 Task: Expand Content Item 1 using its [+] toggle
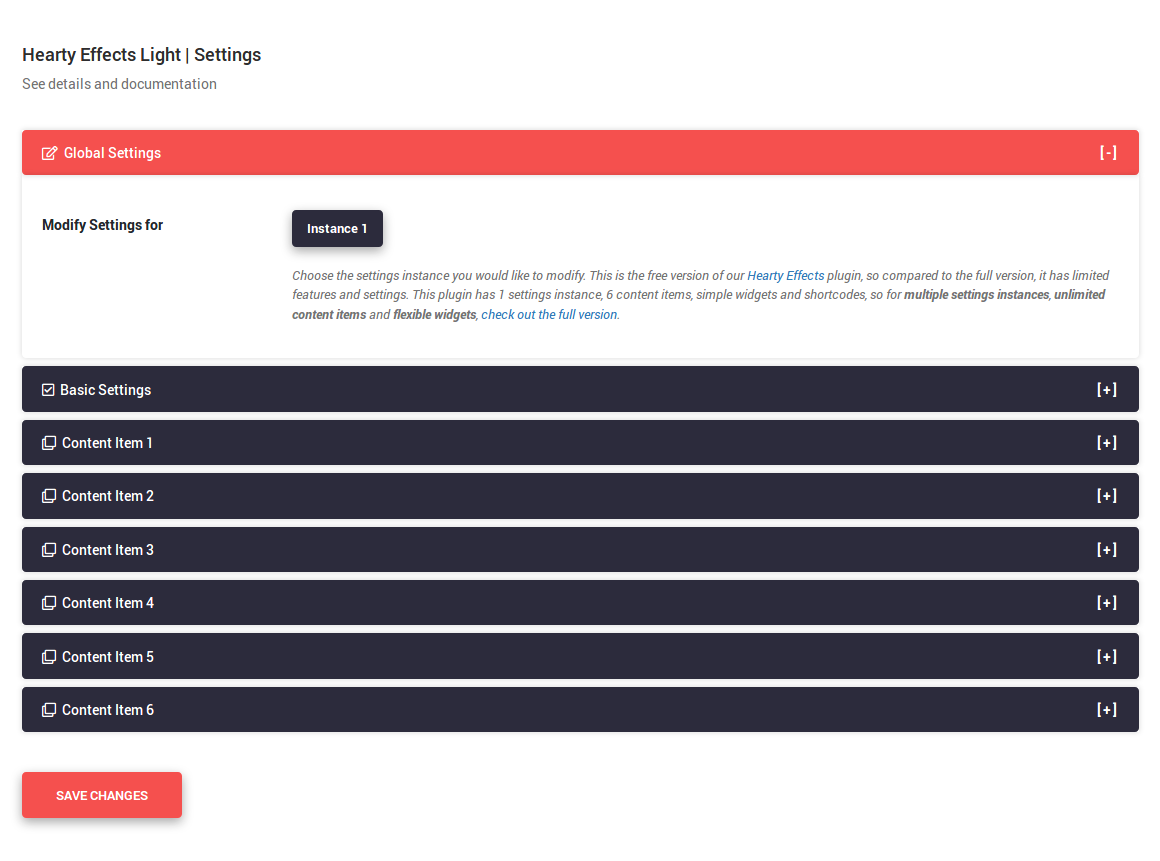click(1107, 443)
